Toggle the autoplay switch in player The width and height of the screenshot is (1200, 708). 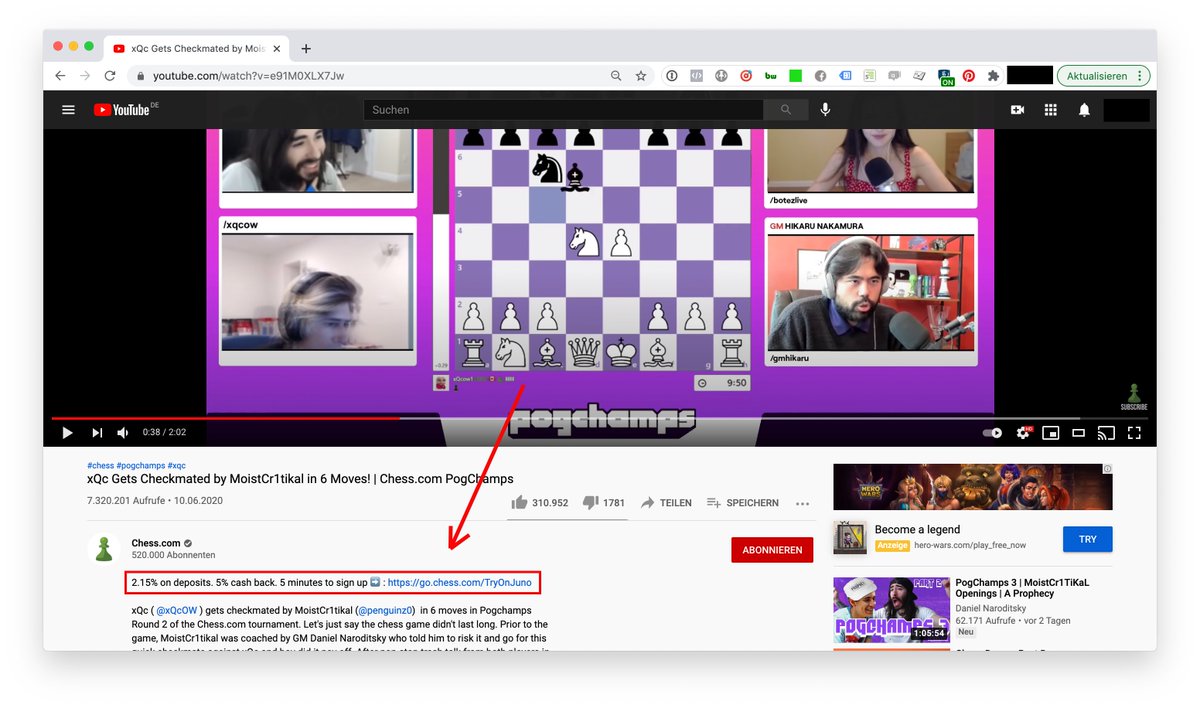click(x=992, y=433)
